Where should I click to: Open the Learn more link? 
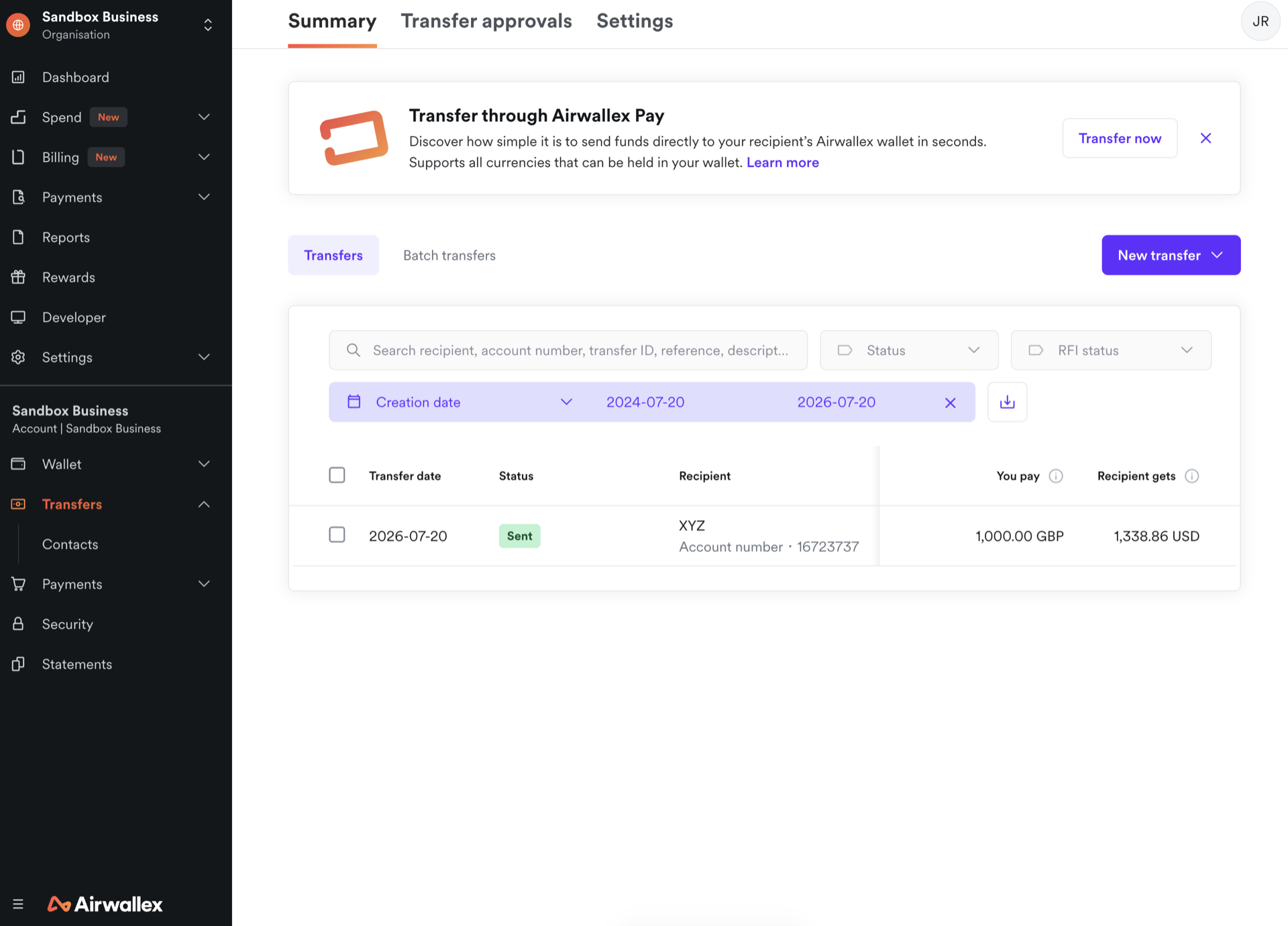(x=782, y=162)
